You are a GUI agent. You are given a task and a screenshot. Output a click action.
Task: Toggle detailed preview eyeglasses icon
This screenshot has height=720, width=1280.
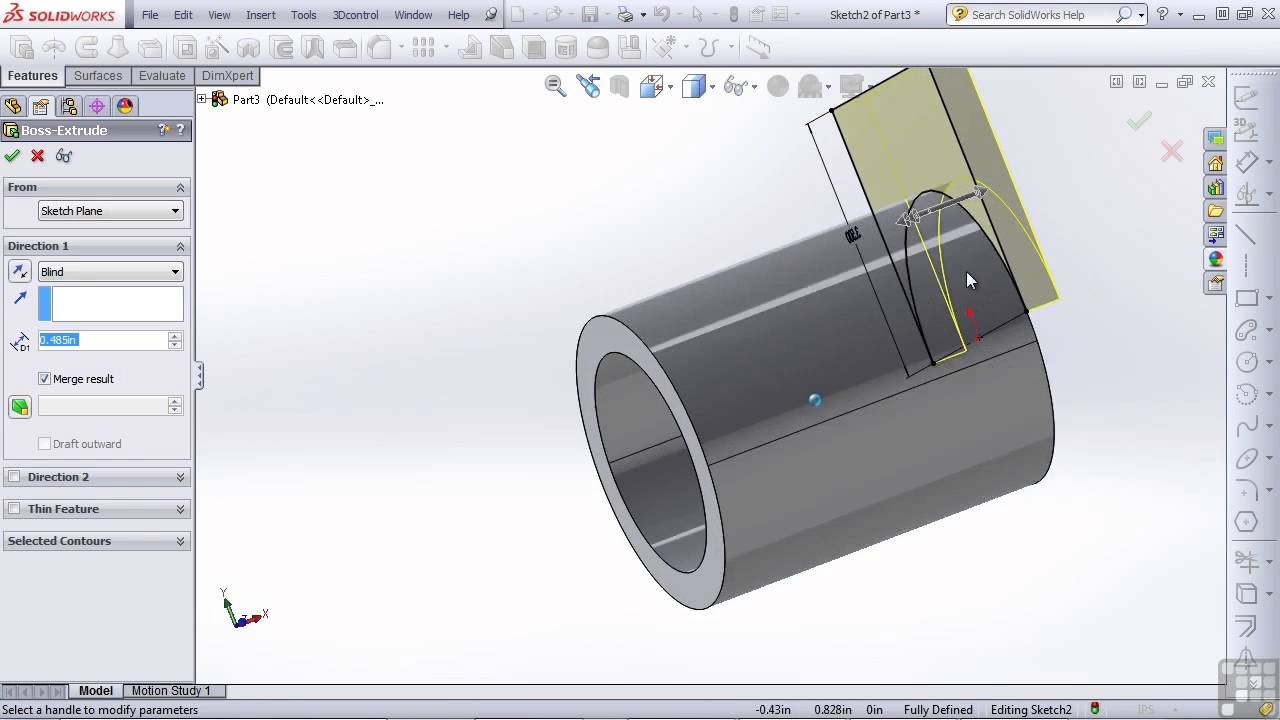coord(64,156)
